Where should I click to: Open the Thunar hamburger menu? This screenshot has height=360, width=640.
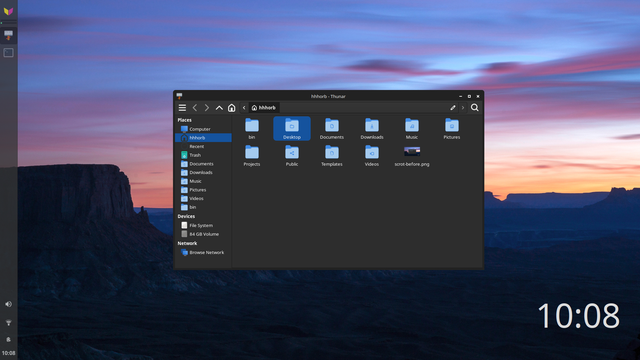point(182,108)
